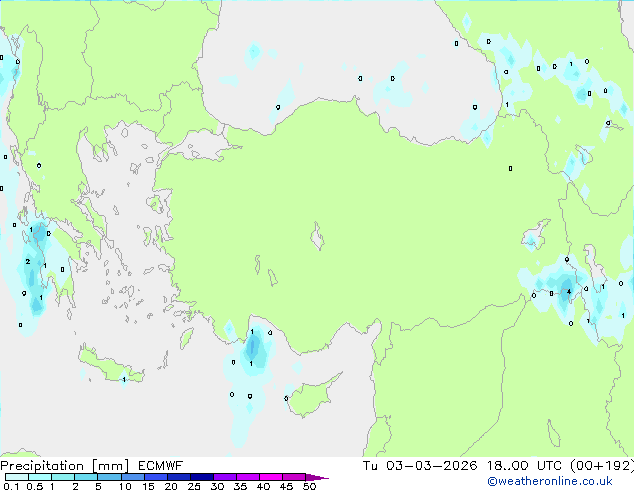Click the legend tick label '50'
The width and height of the screenshot is (634, 490).
coord(309,486)
